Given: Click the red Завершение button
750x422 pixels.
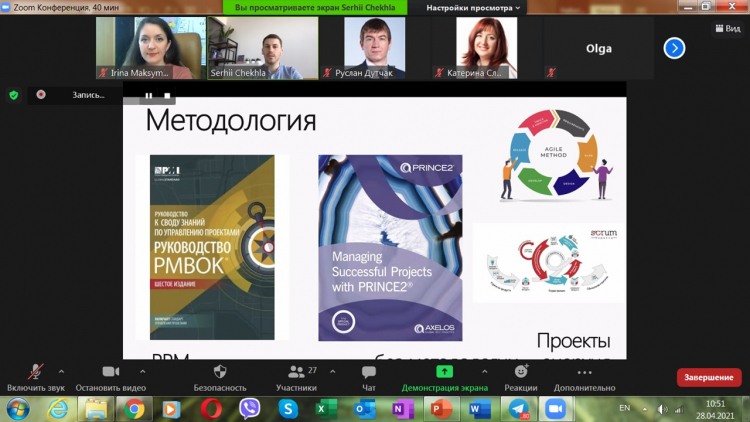Looking at the screenshot, I should [x=708, y=377].
